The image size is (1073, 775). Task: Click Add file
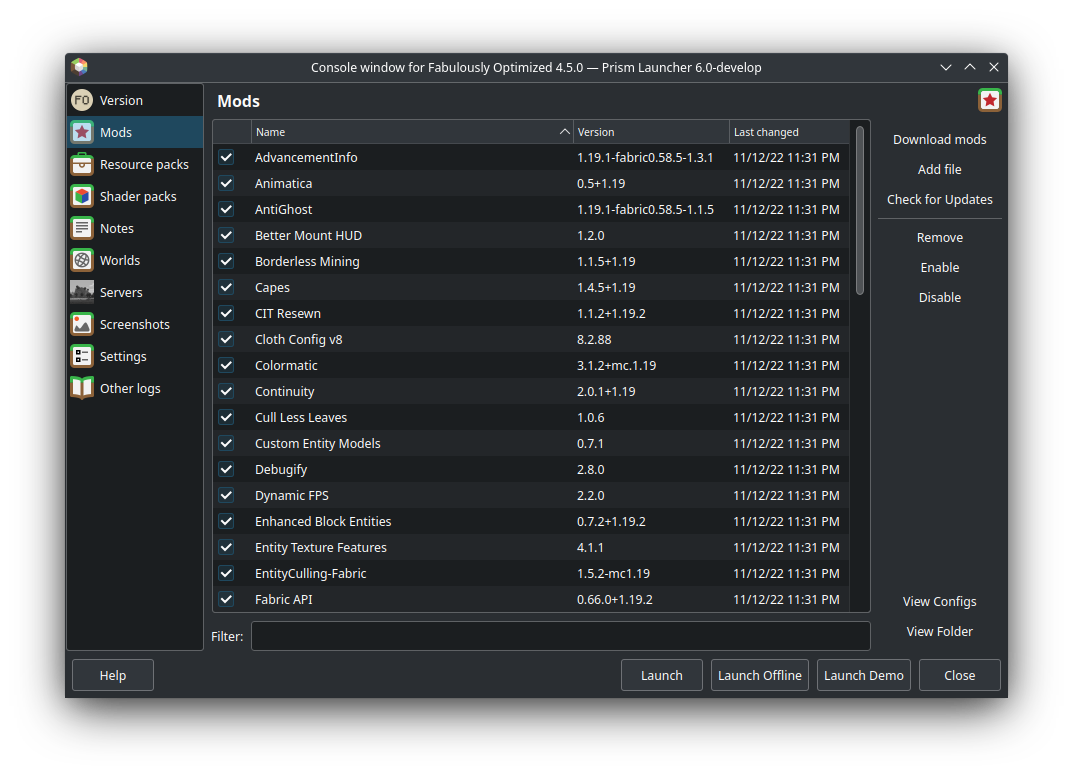pyautogui.click(x=940, y=170)
